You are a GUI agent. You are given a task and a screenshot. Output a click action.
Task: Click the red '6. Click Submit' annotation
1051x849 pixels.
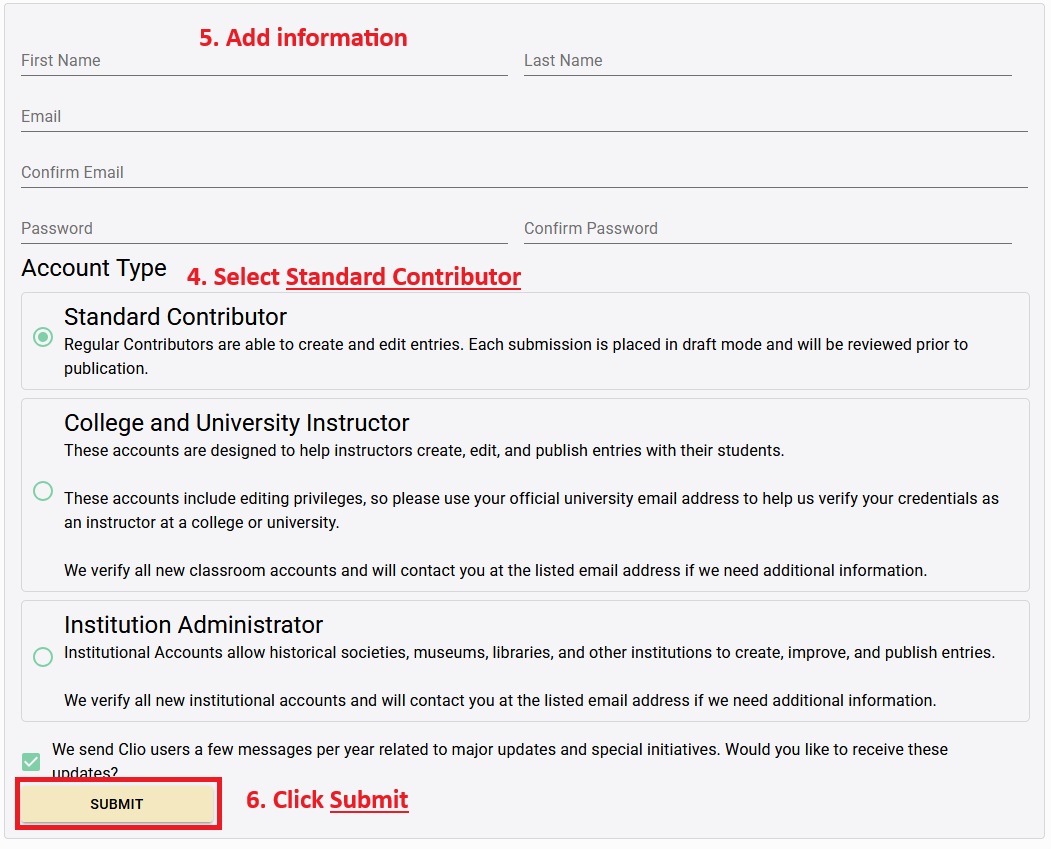click(x=327, y=800)
